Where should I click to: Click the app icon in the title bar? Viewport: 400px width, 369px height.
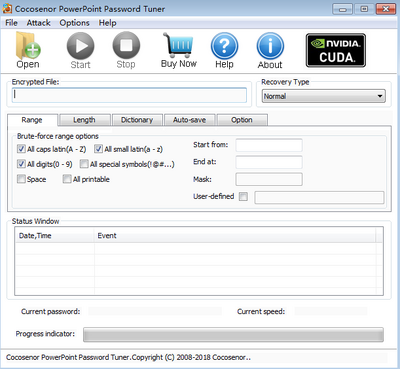coord(7,9)
